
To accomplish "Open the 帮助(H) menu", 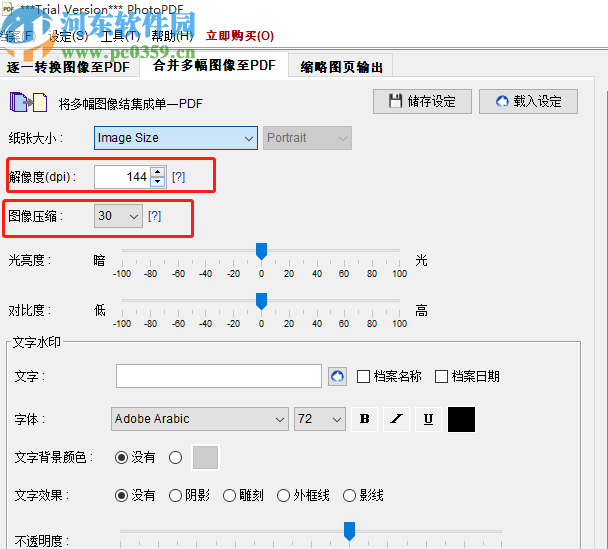I will (x=172, y=36).
